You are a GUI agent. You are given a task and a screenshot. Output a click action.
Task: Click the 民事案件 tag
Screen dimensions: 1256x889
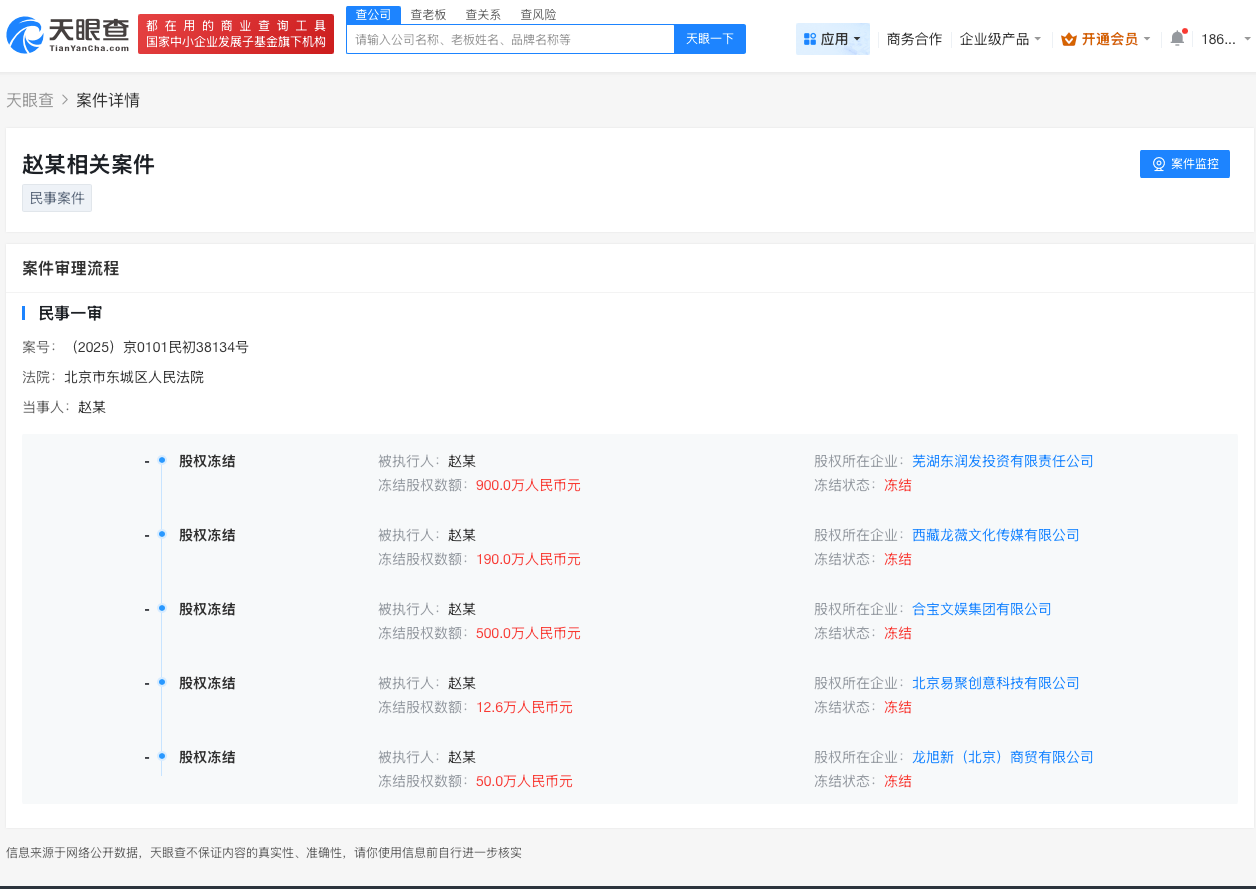pos(56,197)
